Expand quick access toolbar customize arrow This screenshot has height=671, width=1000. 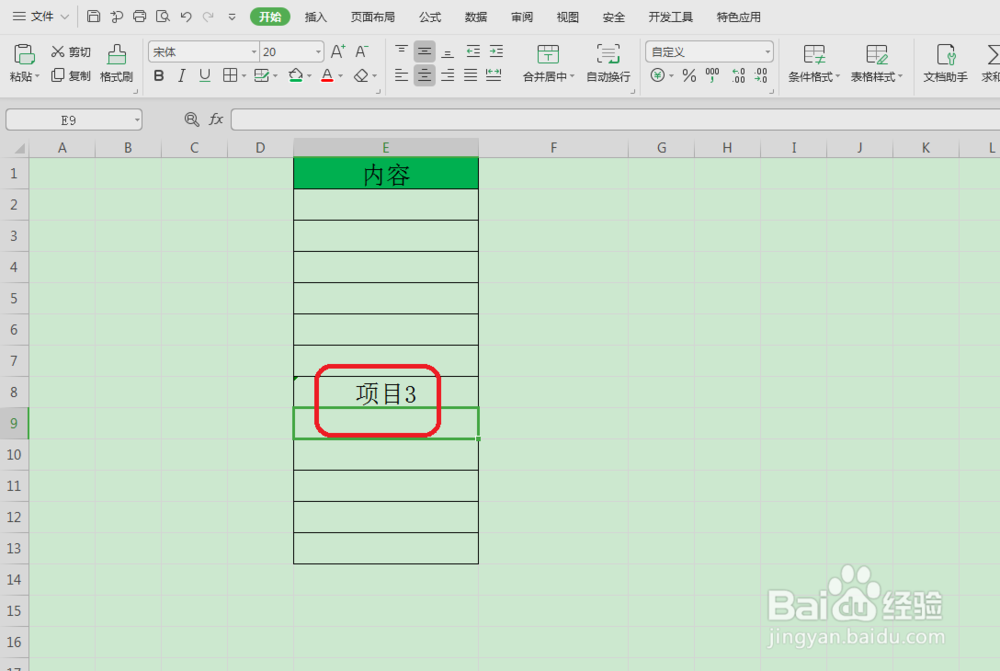[x=232, y=17]
